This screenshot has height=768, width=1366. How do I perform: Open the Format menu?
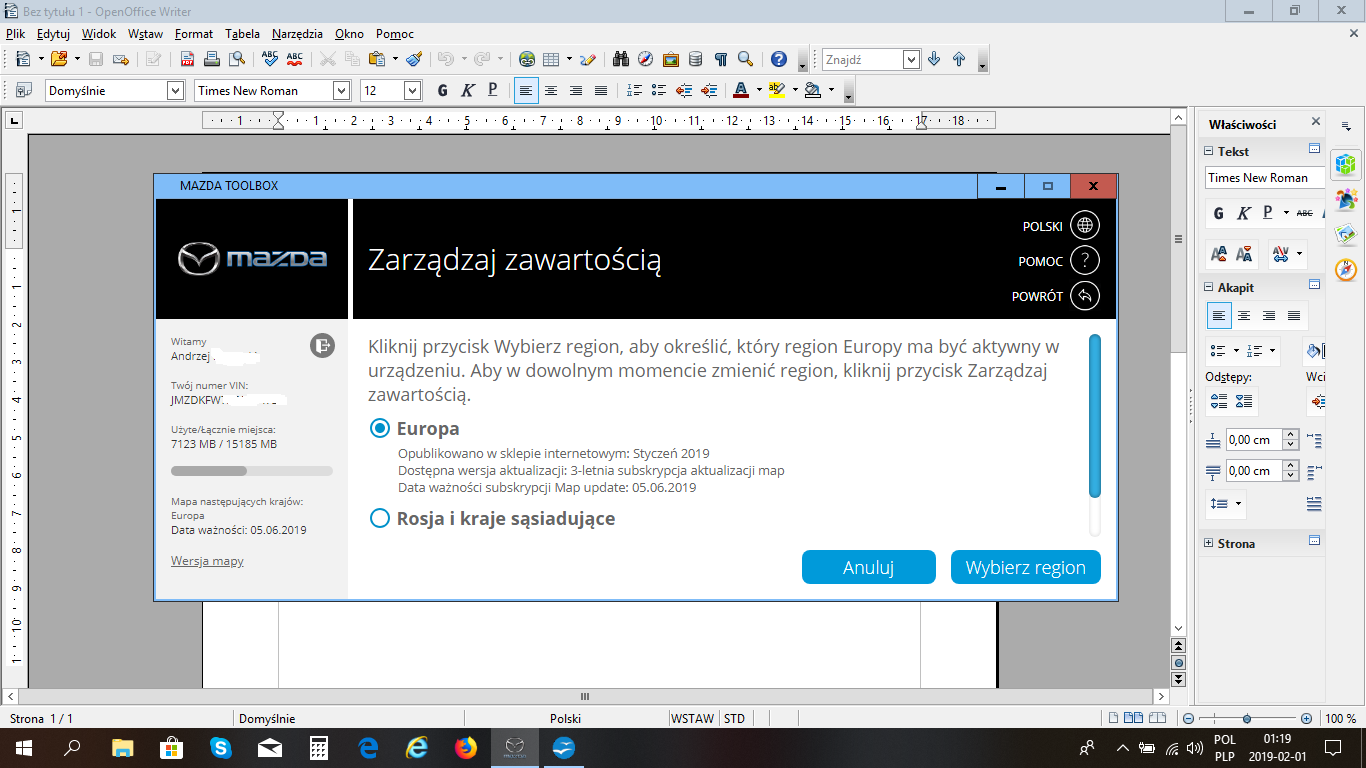pos(193,33)
